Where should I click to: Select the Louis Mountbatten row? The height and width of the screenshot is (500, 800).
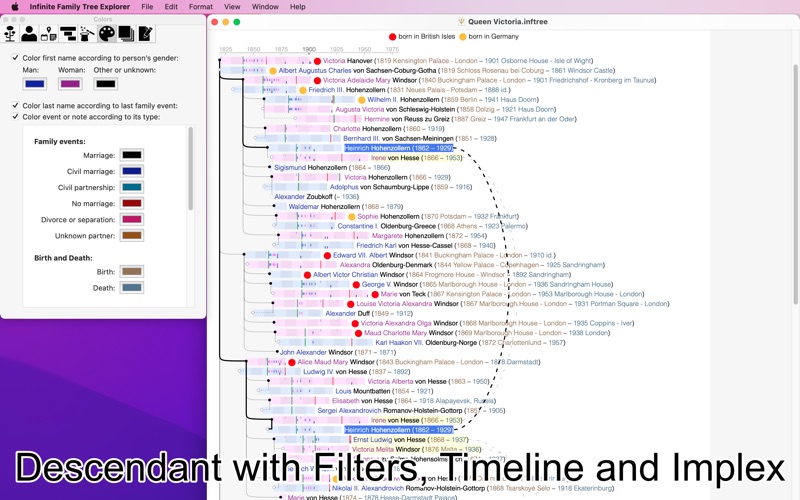click(384, 391)
